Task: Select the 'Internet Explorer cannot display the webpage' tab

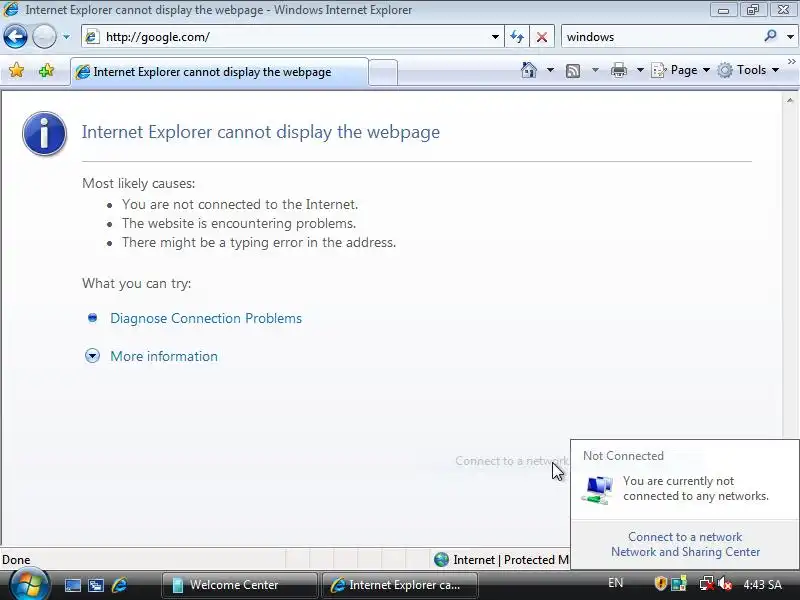Action: point(219,72)
